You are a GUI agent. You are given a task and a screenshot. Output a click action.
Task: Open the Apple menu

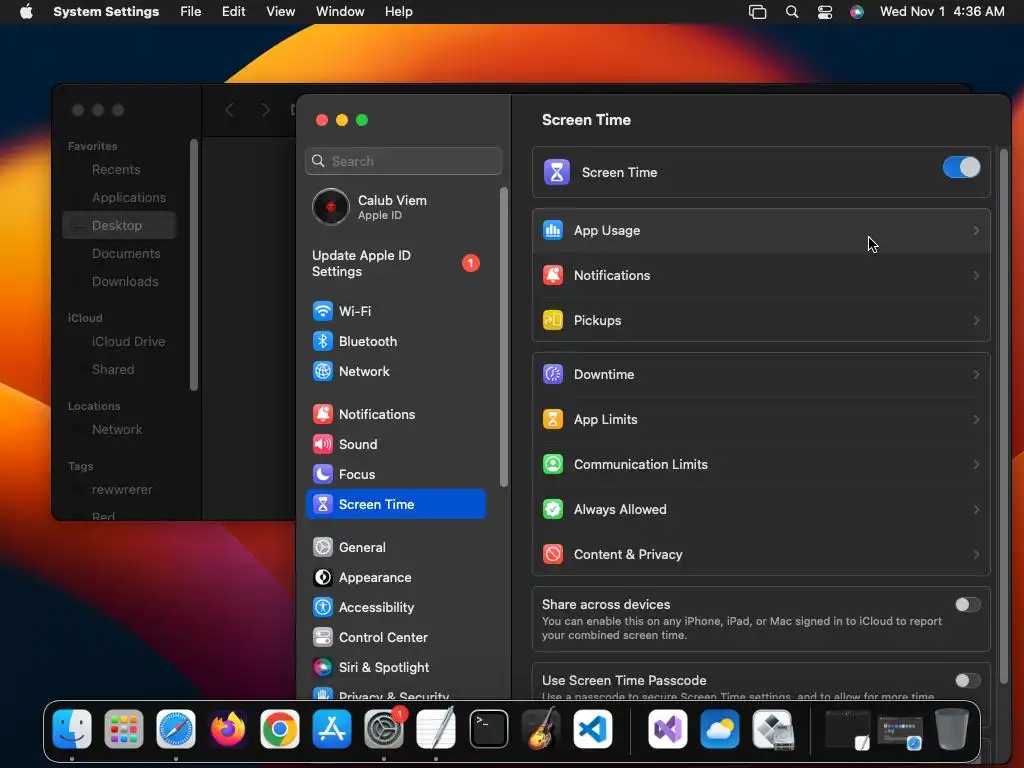click(26, 12)
